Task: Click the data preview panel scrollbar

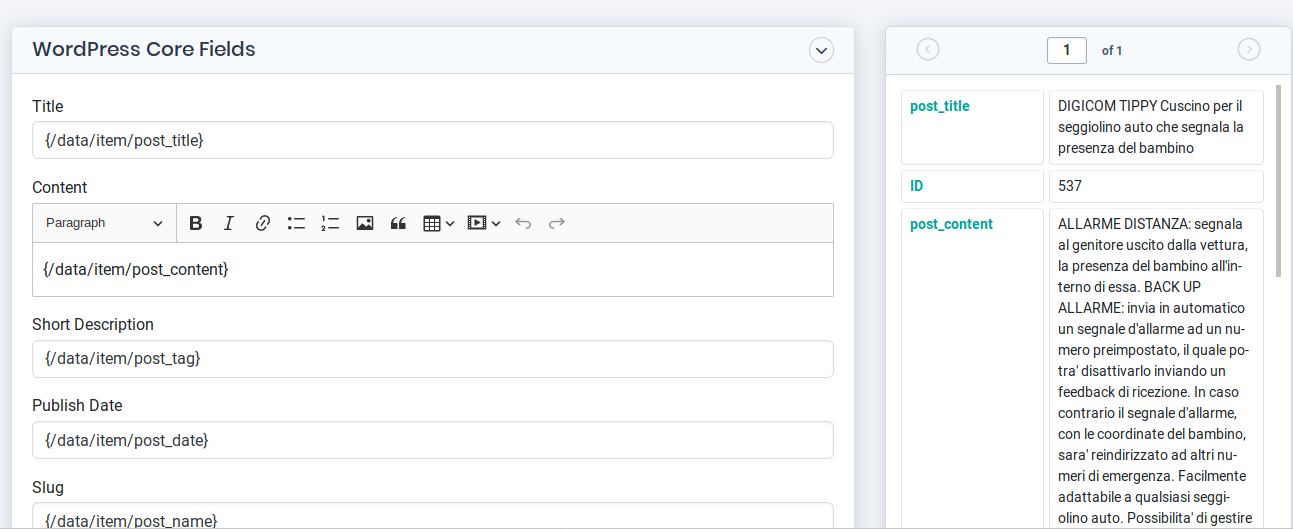Action: (1278, 180)
